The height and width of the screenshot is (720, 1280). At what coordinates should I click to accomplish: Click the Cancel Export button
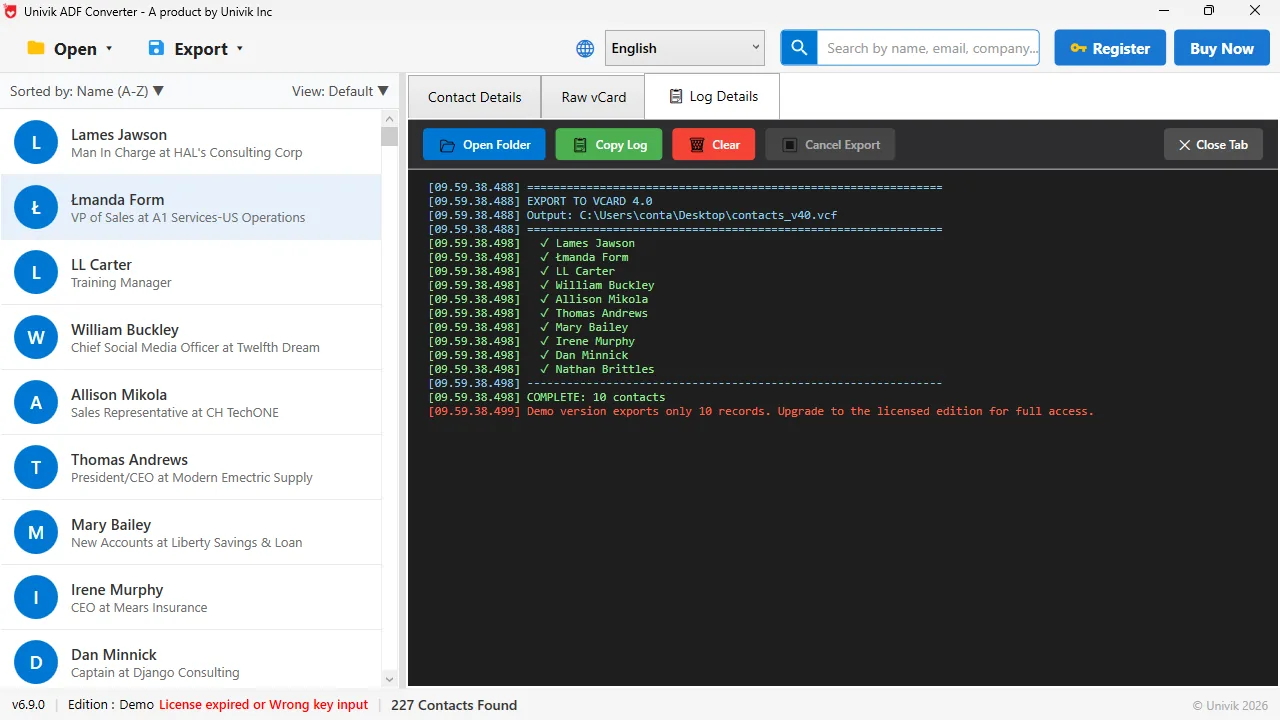tap(830, 144)
